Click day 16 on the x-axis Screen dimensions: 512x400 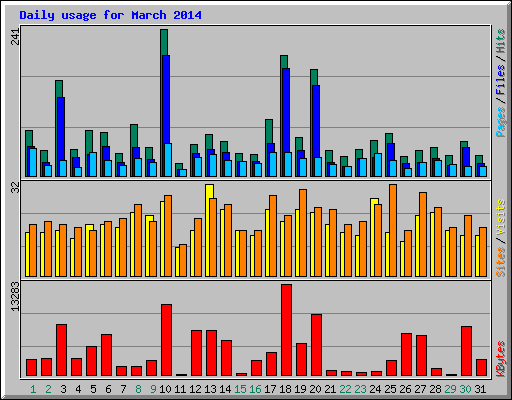click(255, 389)
